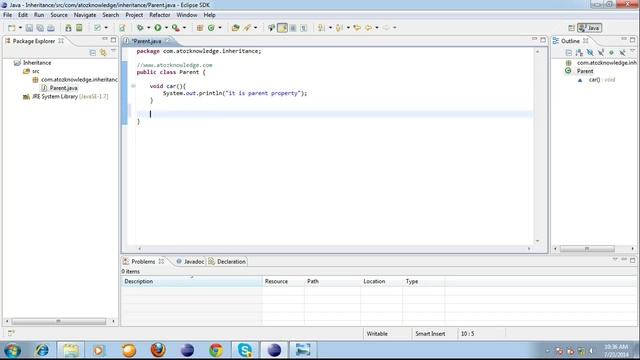Click the External Tools run icon
Viewport: 640px width, 360px height.
pos(176,28)
